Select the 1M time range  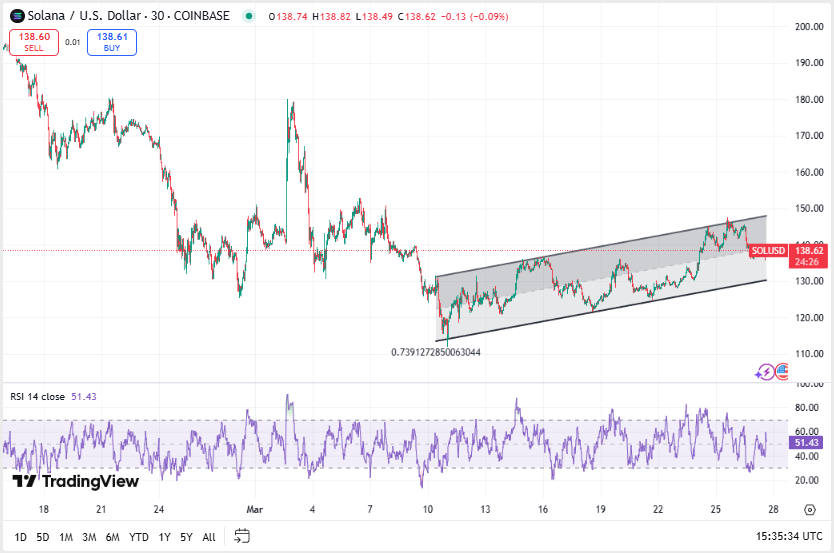[66, 537]
